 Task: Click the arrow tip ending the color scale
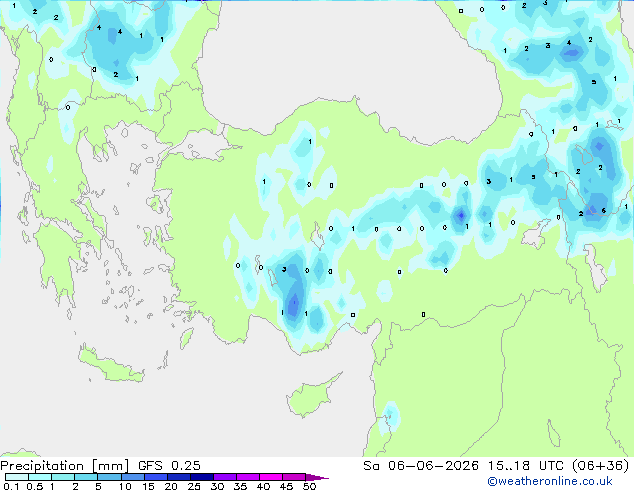coord(317,477)
